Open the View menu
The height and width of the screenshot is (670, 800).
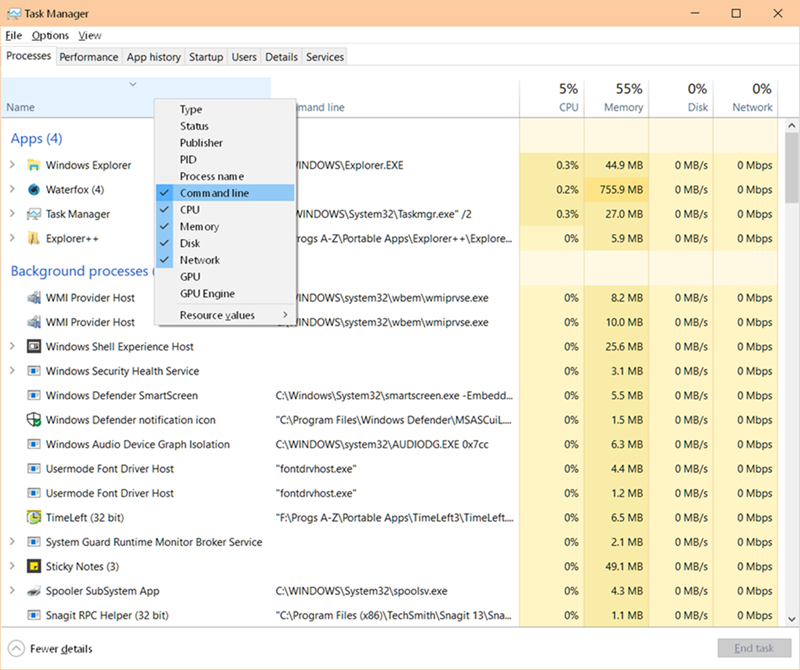coord(90,36)
